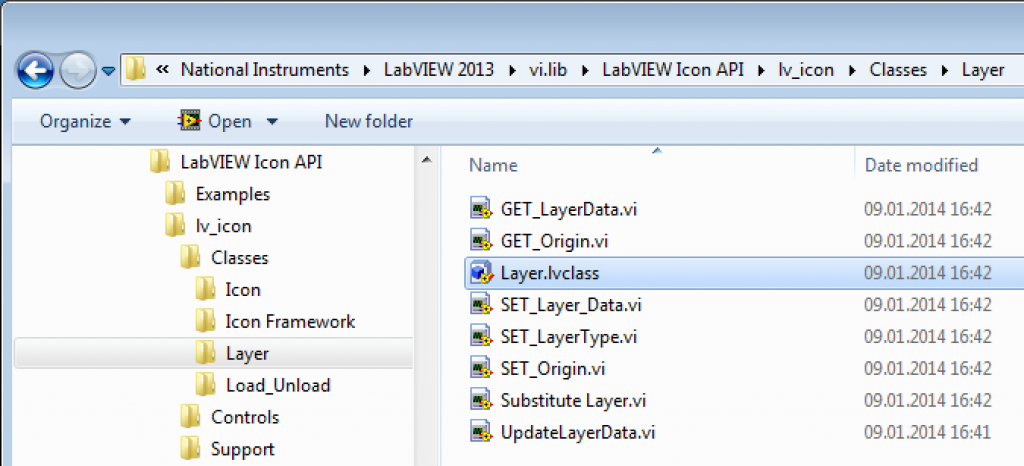Select Support in the folder tree
This screenshot has height=466, width=1024.
tap(242, 449)
